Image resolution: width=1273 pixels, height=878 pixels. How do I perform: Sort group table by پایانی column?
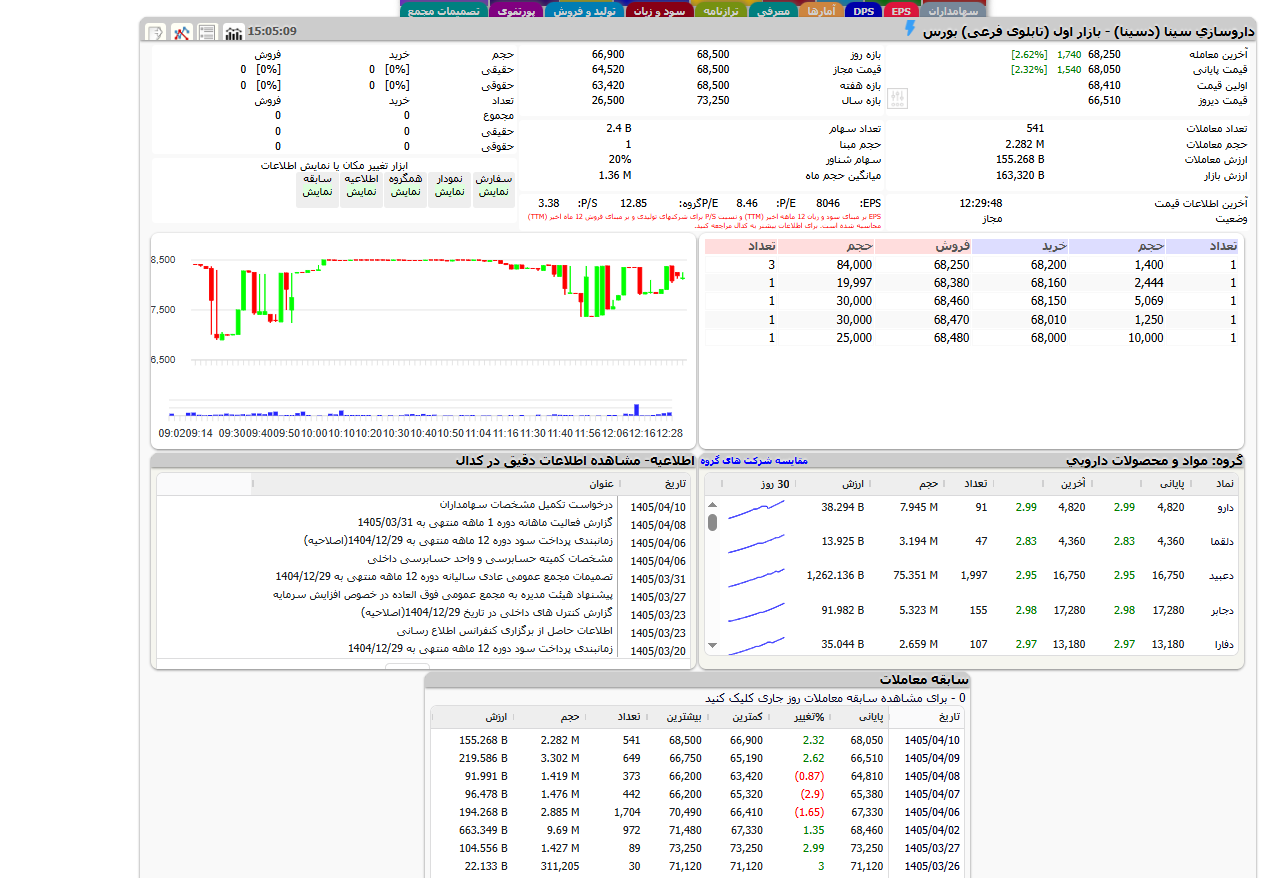[x=1172, y=483]
